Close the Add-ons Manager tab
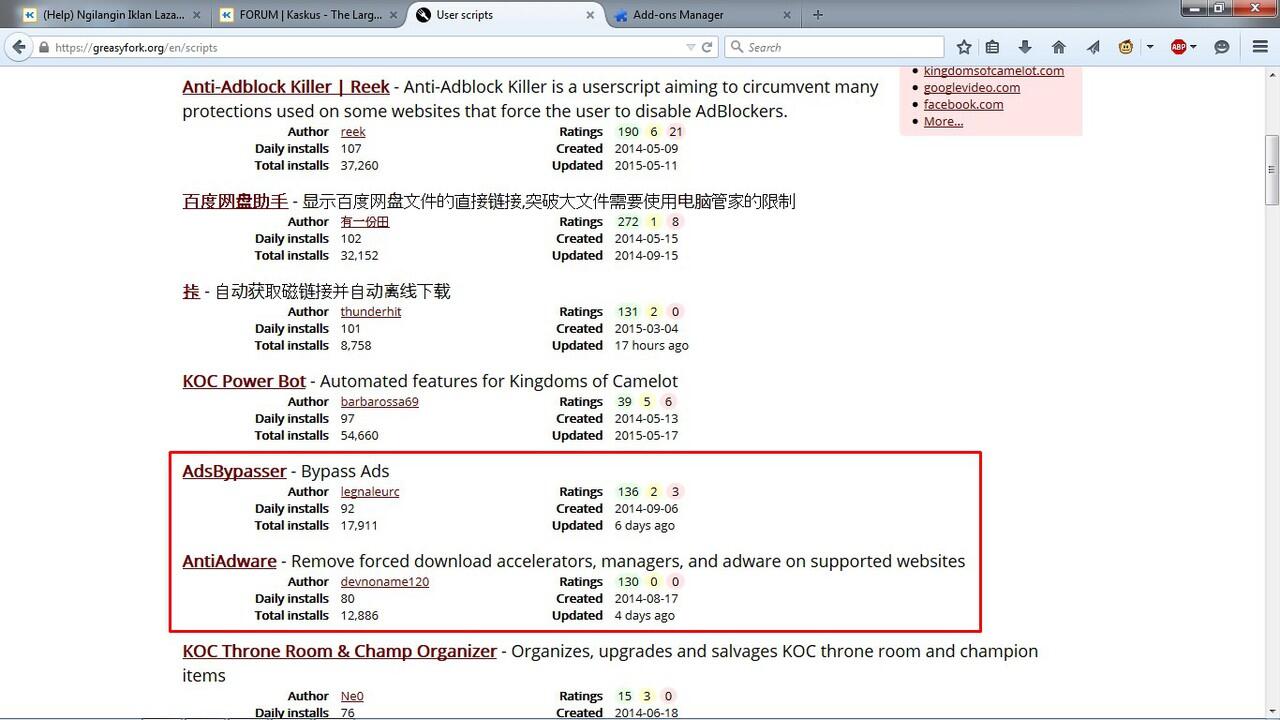This screenshot has height=720, width=1280. (x=787, y=15)
